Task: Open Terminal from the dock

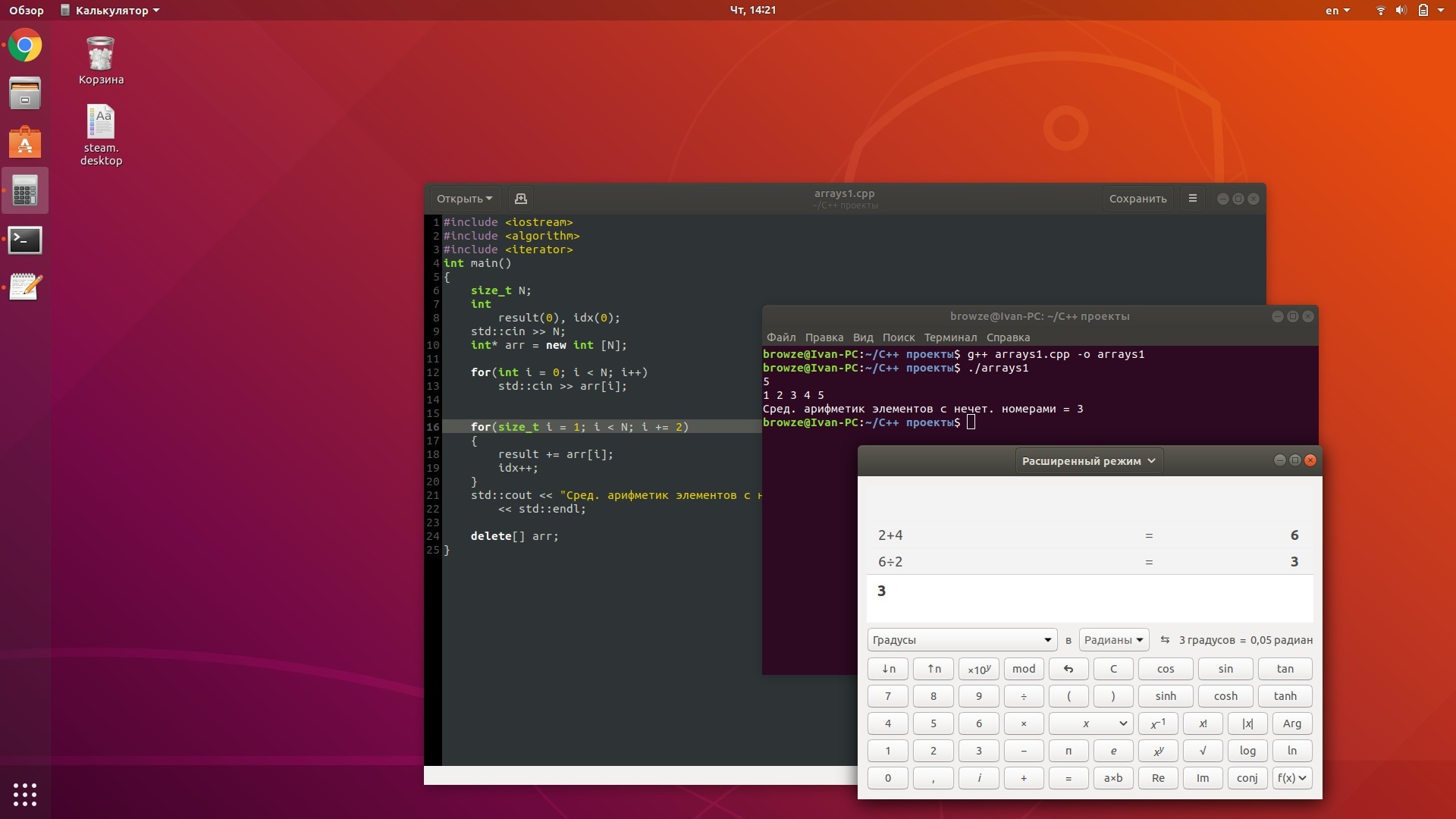Action: (x=25, y=240)
